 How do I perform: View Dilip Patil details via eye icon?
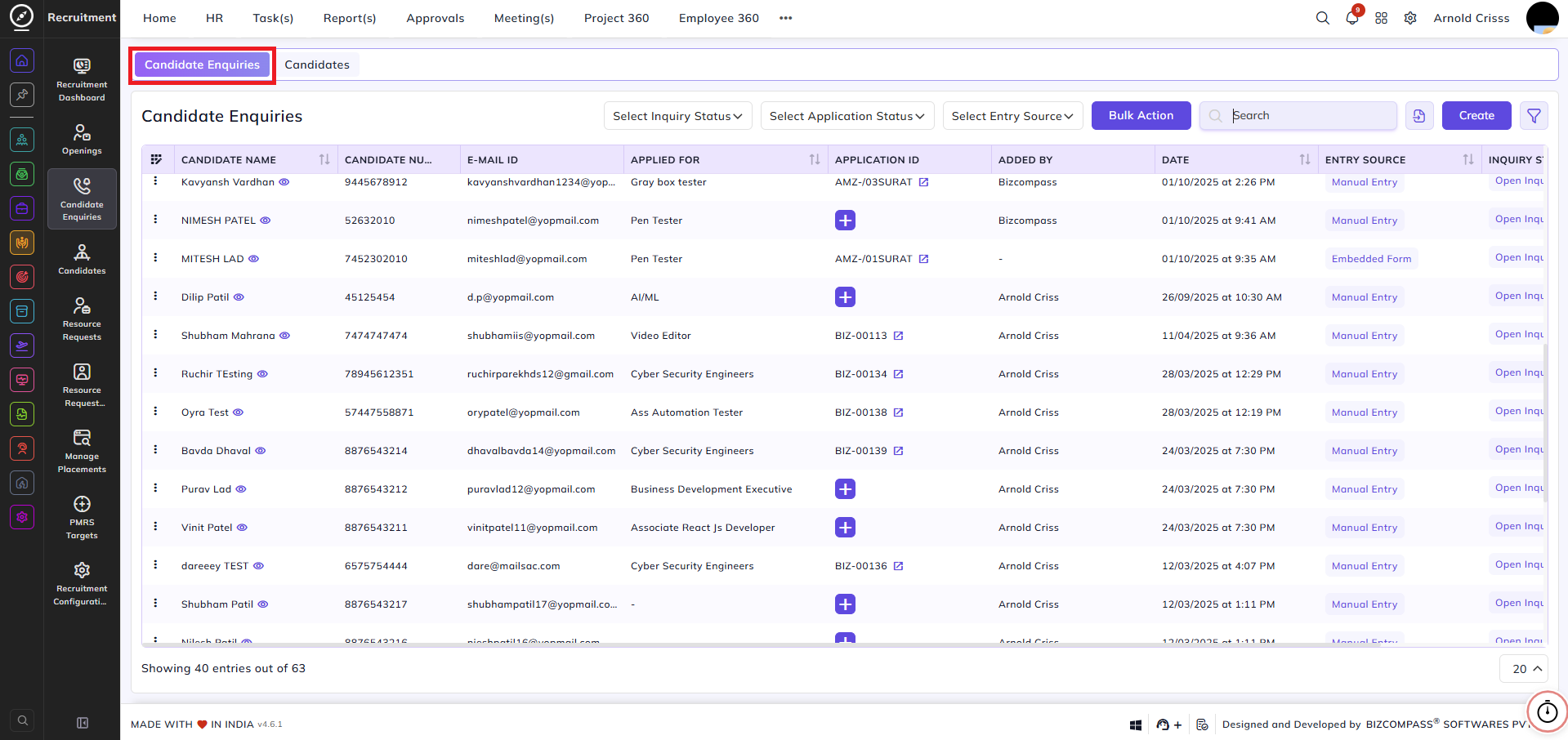tap(239, 297)
